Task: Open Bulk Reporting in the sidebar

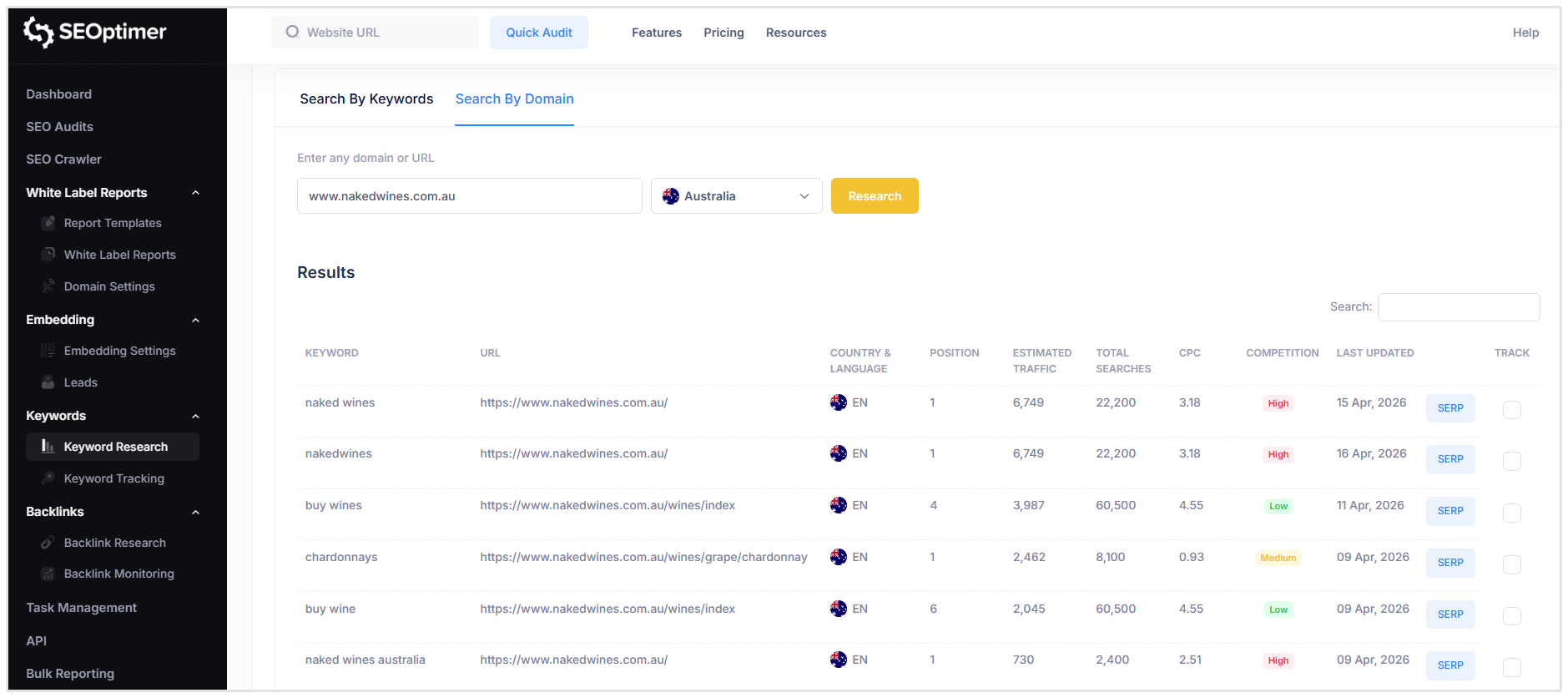Action: click(70, 674)
